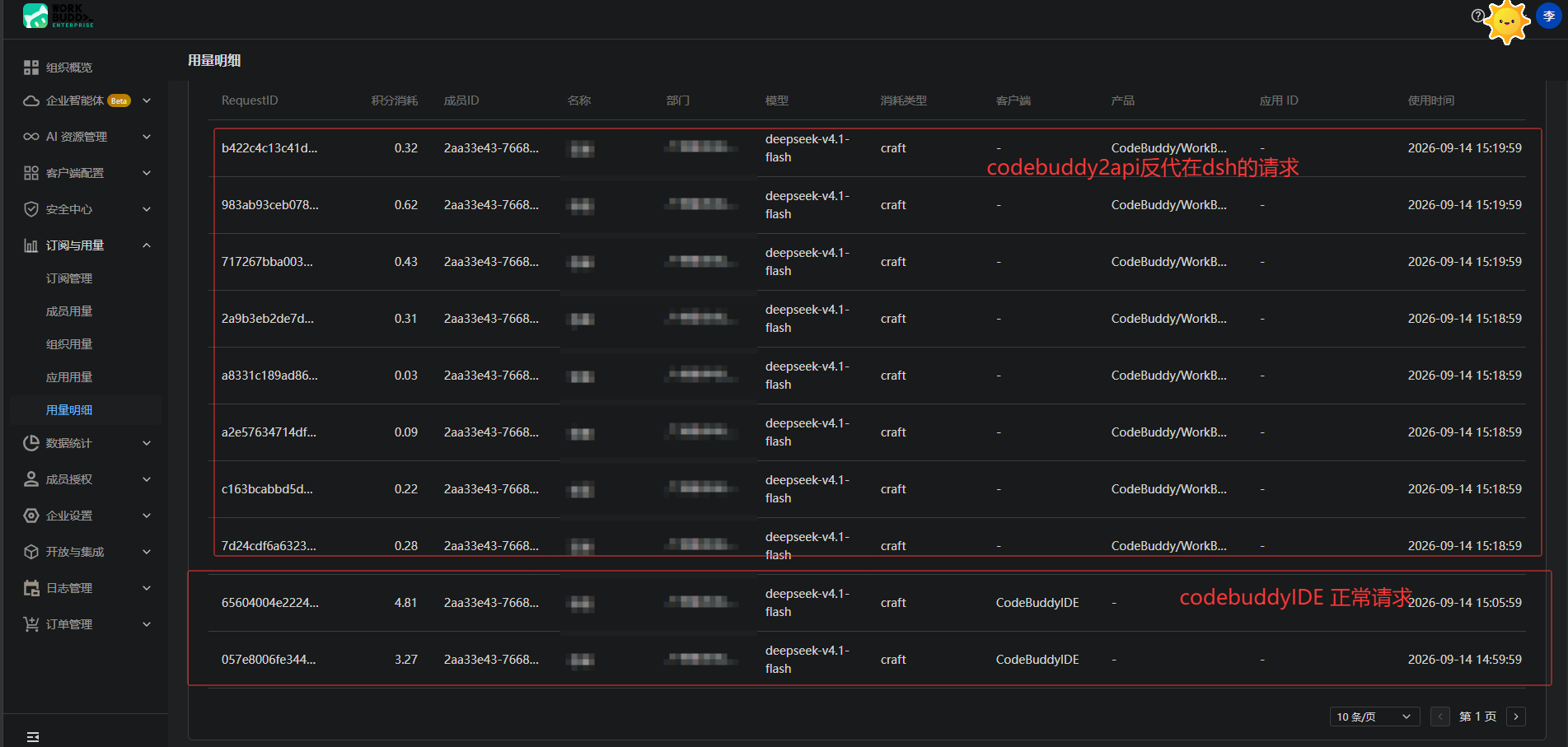The width and height of the screenshot is (1568, 747).
Task: Click the 成员授权 person icon
Action: (31, 479)
